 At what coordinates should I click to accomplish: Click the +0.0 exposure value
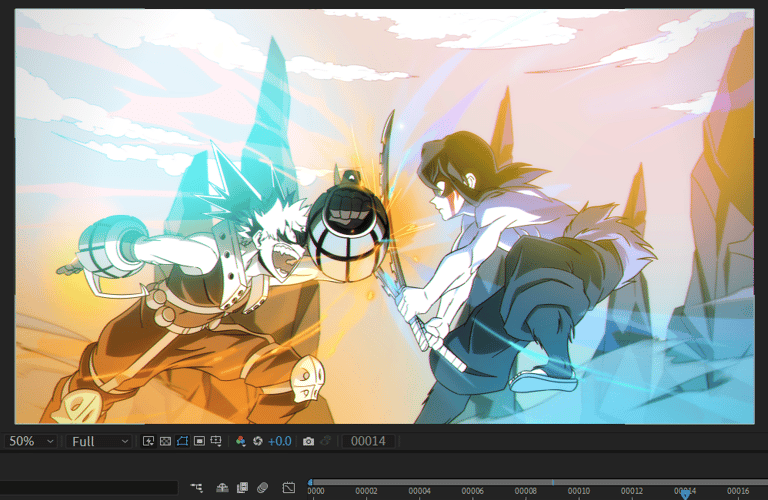pyautogui.click(x=280, y=441)
